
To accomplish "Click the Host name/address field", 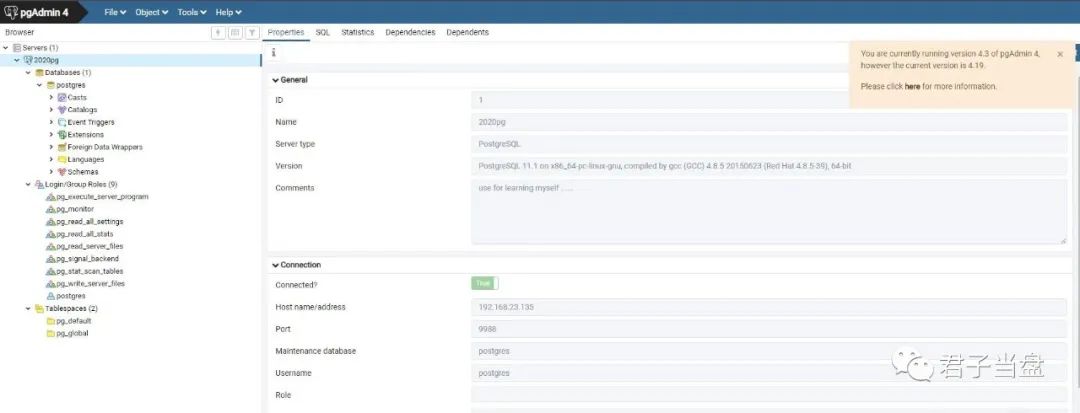I will pos(769,307).
